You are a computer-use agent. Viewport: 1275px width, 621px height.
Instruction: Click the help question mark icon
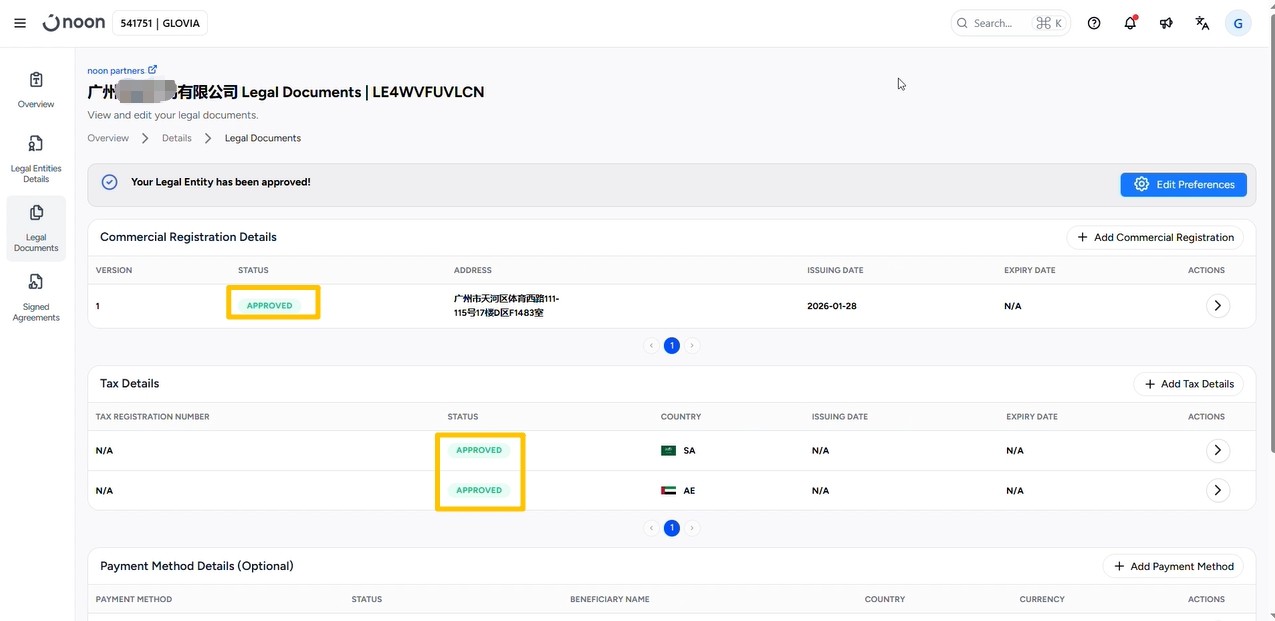point(1094,23)
